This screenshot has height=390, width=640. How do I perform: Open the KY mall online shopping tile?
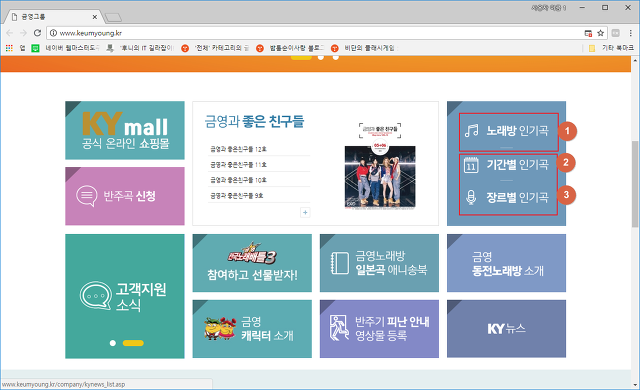pos(125,130)
